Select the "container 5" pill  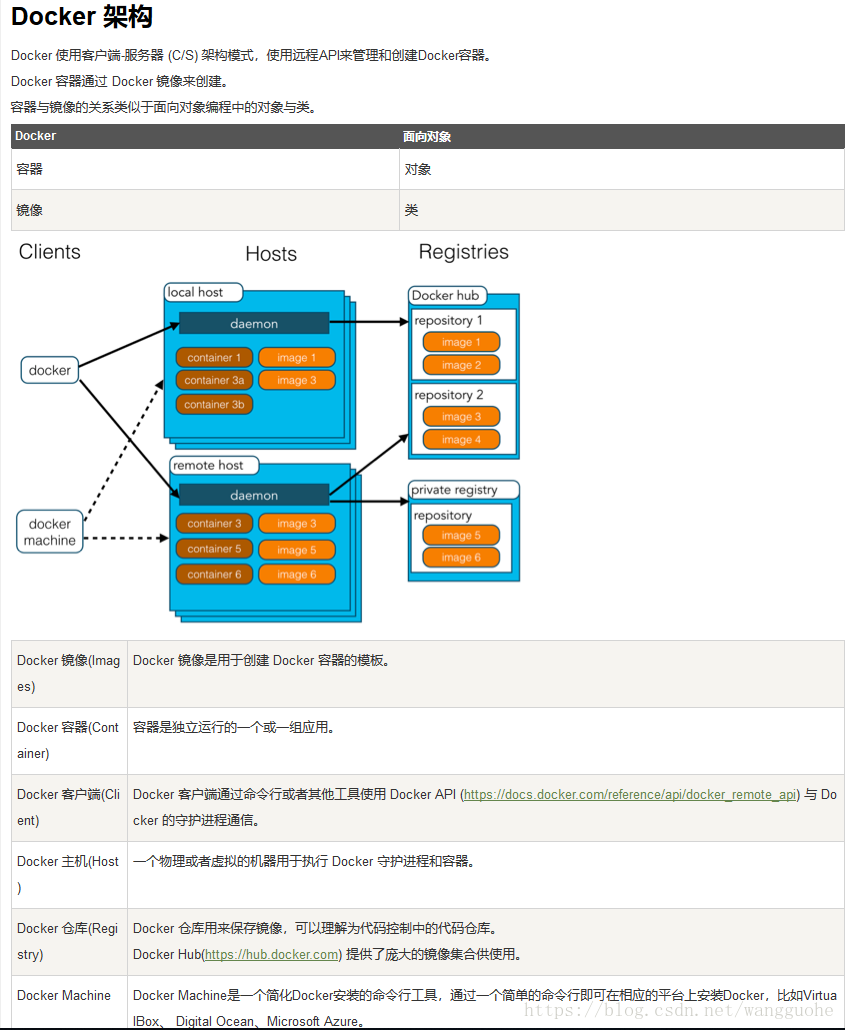[x=214, y=549]
